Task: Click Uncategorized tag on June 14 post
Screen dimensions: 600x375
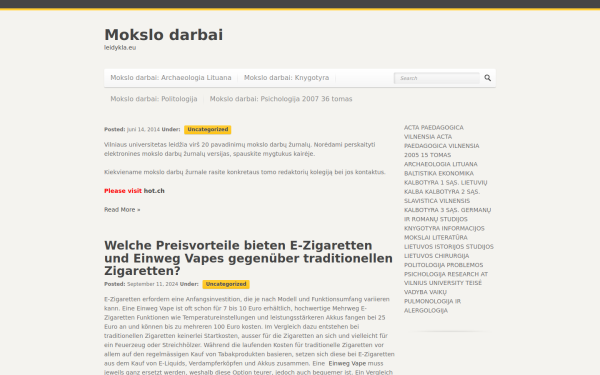Action: click(x=207, y=130)
